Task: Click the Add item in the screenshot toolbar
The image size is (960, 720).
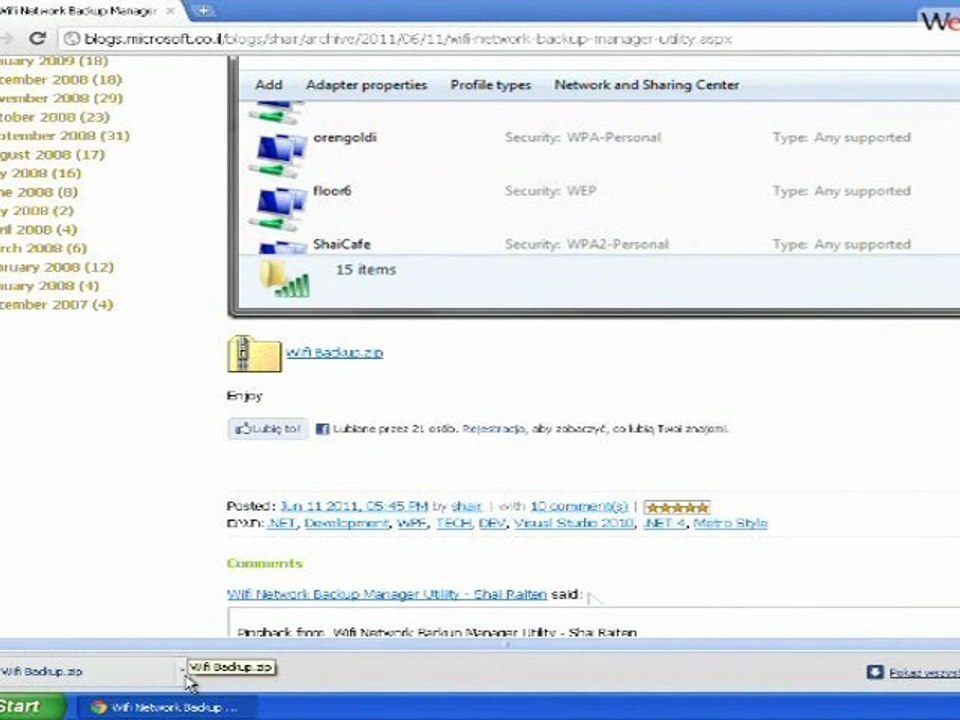Action: pyautogui.click(x=269, y=85)
